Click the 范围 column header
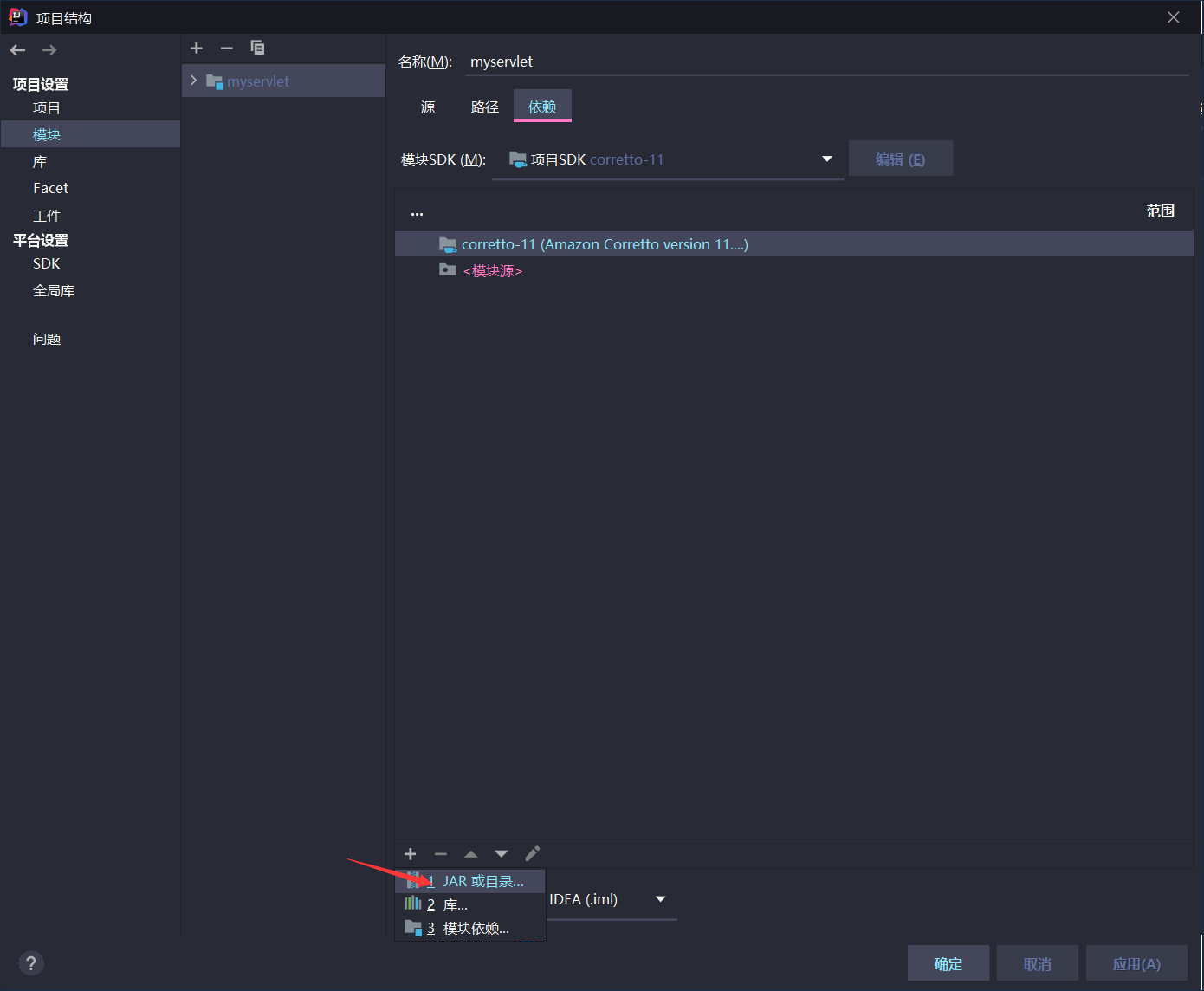This screenshot has height=991, width=1204. tap(1161, 211)
